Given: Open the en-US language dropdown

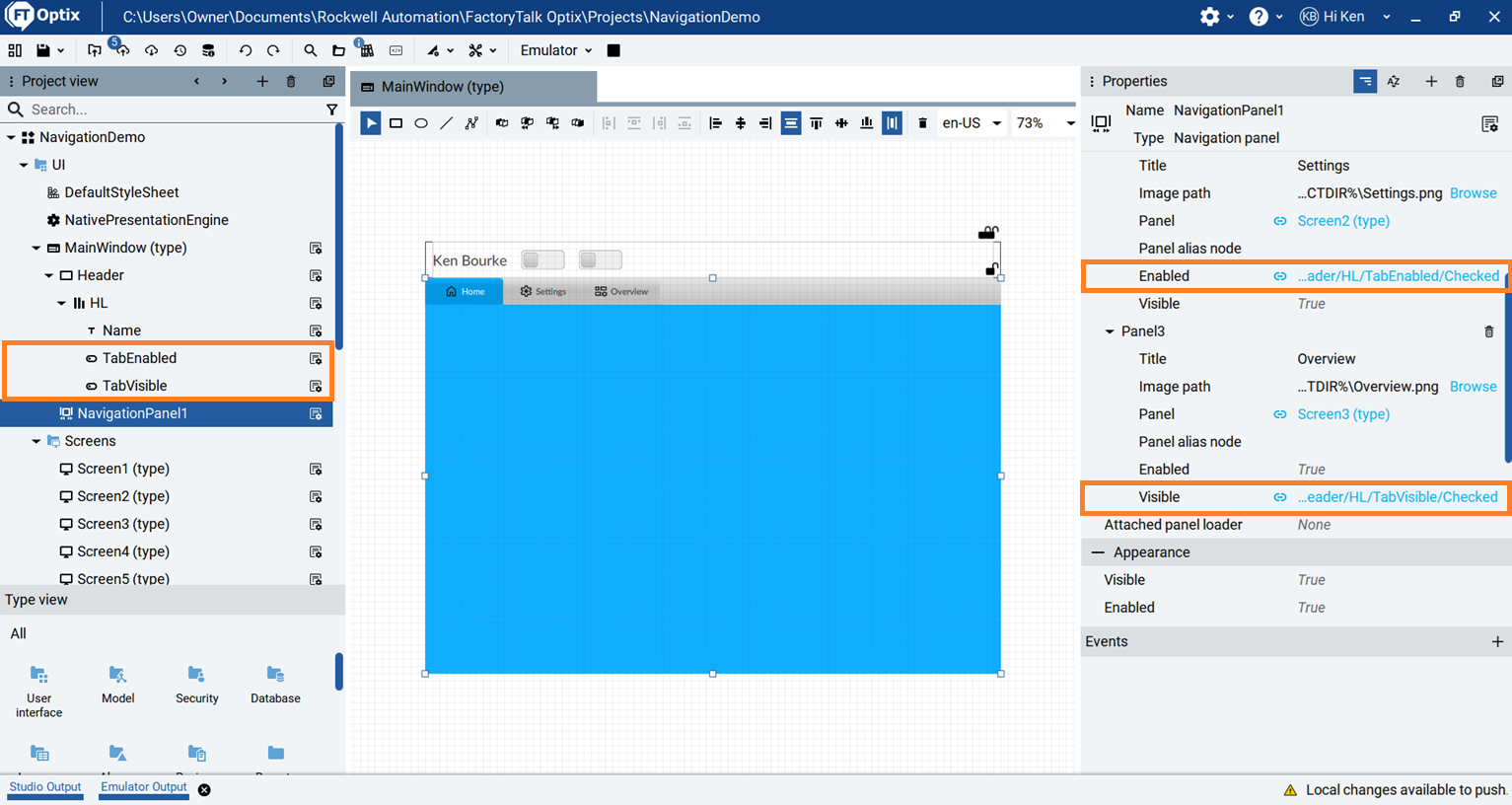Looking at the screenshot, I should [972, 123].
